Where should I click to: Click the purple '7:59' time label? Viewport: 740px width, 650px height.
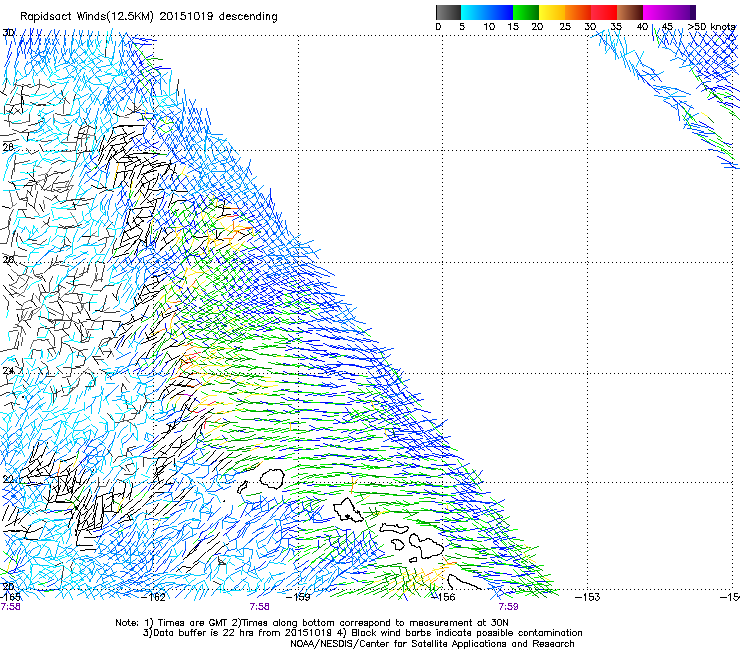pyautogui.click(x=508, y=607)
